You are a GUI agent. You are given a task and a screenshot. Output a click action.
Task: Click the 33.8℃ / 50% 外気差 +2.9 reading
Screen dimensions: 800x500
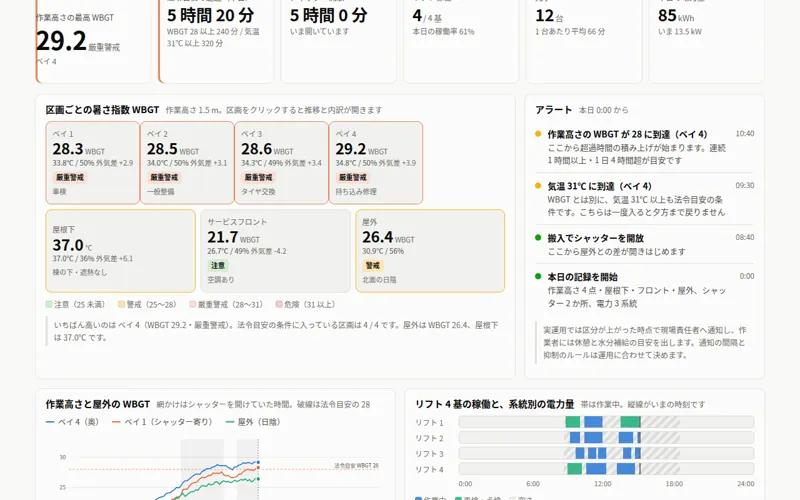coord(93,163)
